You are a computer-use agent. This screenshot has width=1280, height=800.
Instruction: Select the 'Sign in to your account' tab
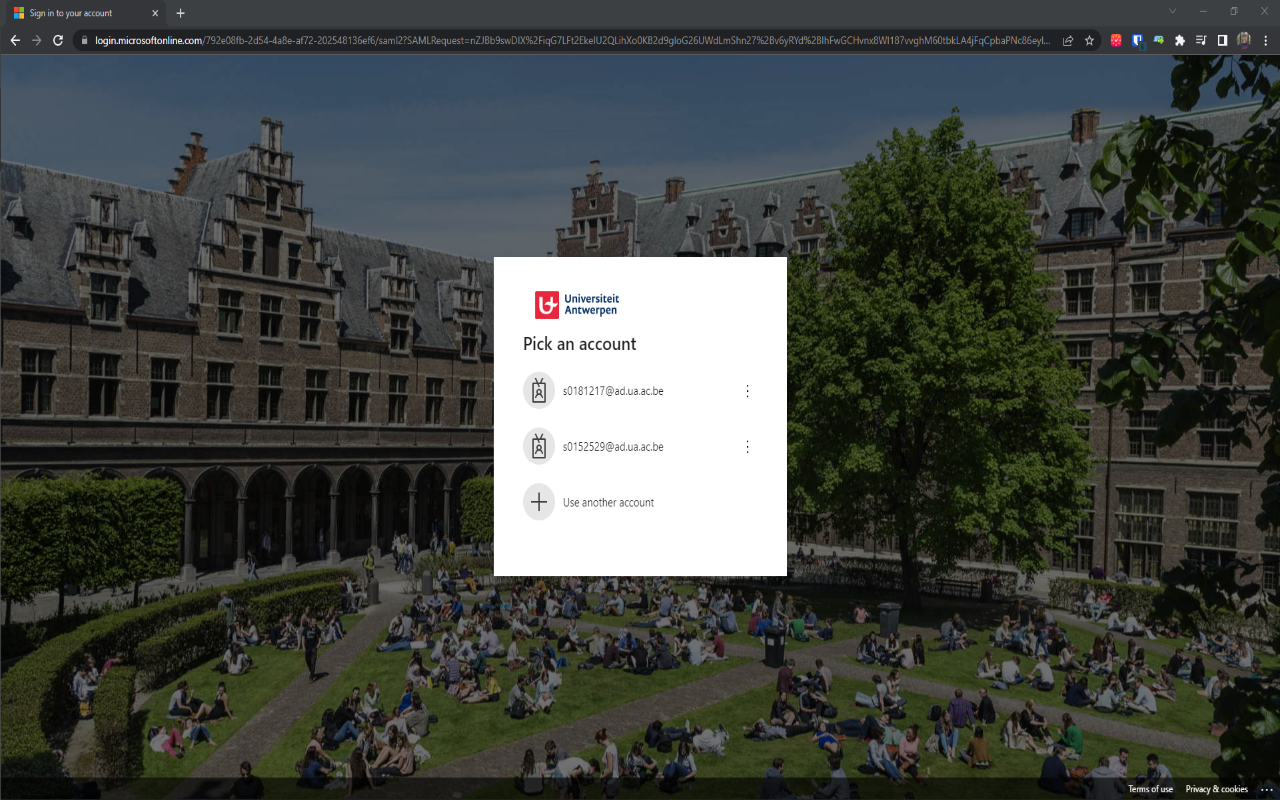[87, 13]
